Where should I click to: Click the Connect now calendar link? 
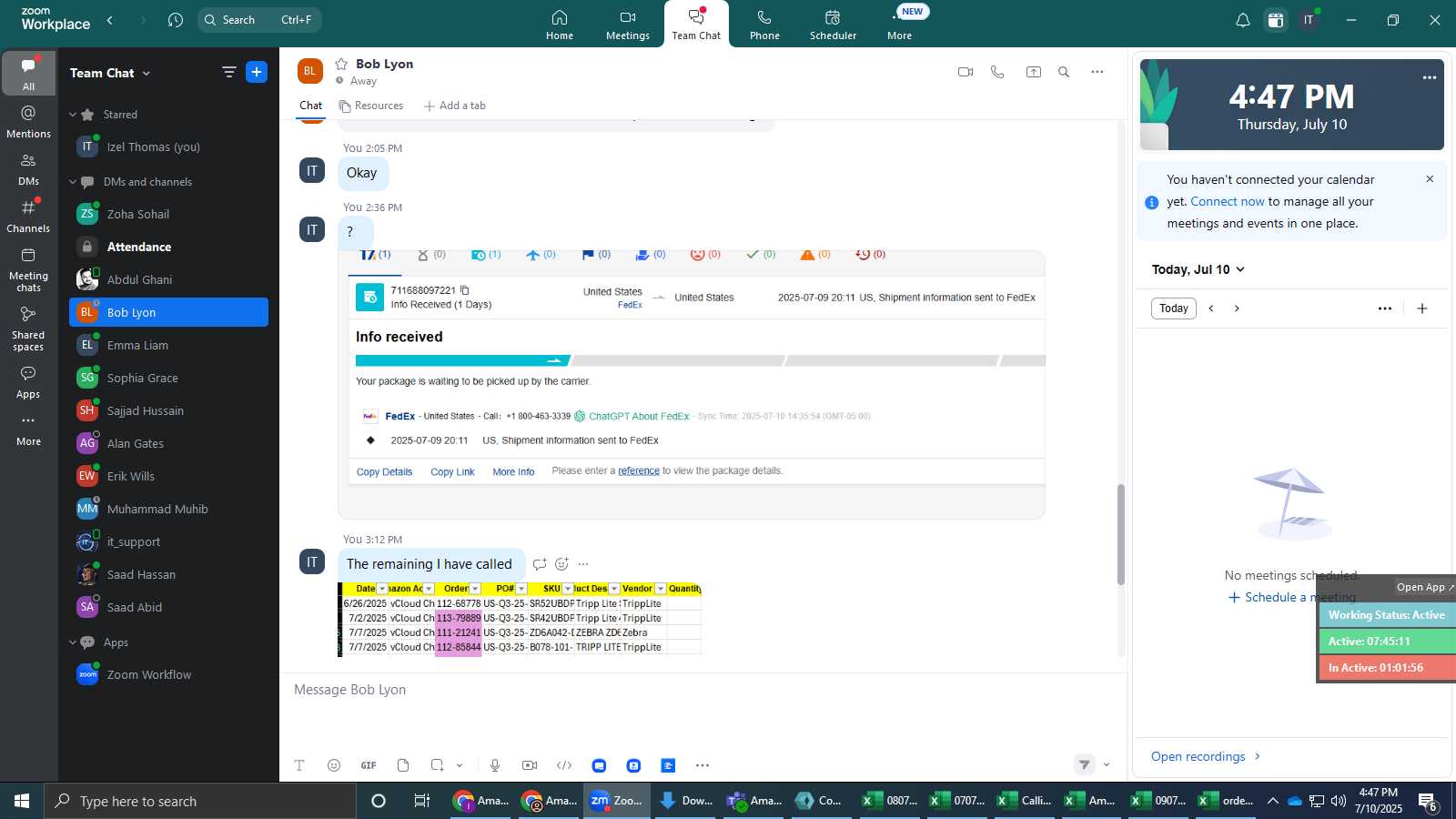point(1228,202)
